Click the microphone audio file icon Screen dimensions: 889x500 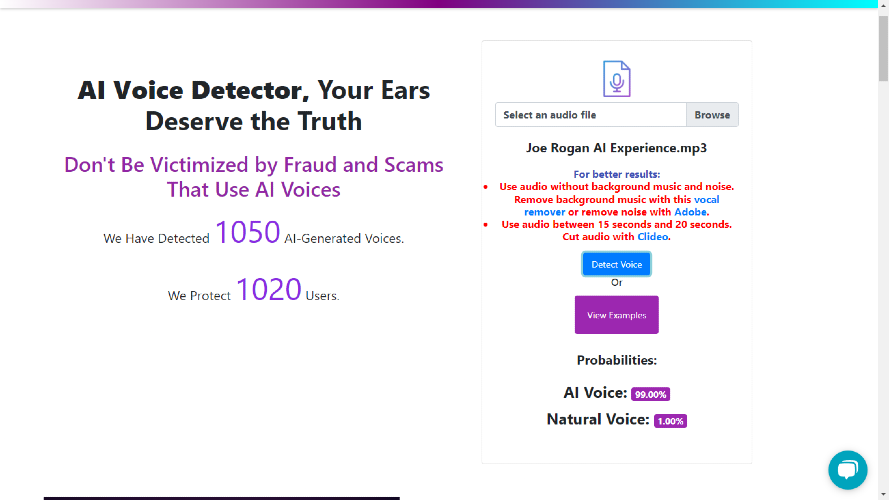(616, 79)
